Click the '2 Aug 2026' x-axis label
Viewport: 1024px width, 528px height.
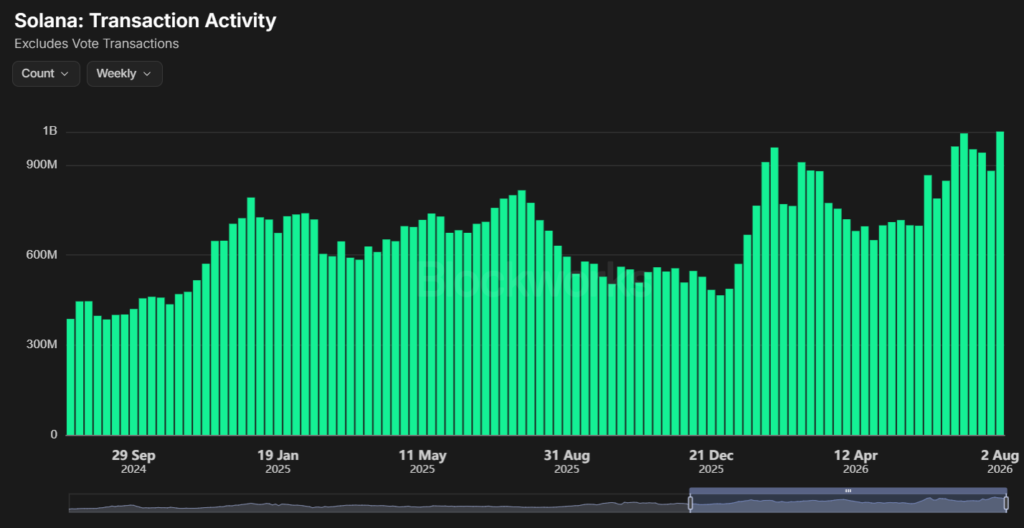(x=999, y=462)
